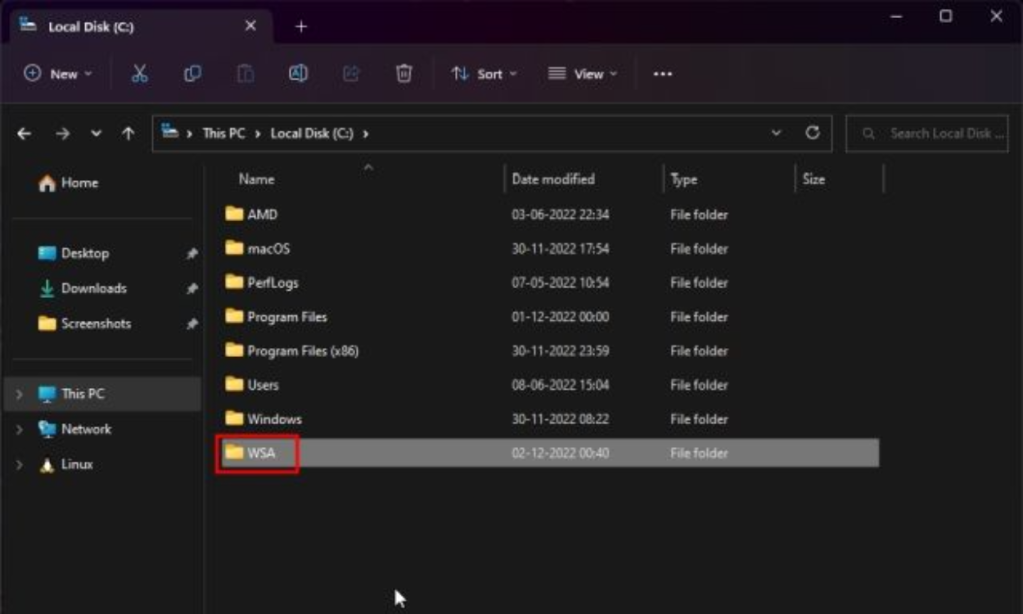The width and height of the screenshot is (1023, 614).
Task: Click the drive icon in address bar
Action: point(170,132)
